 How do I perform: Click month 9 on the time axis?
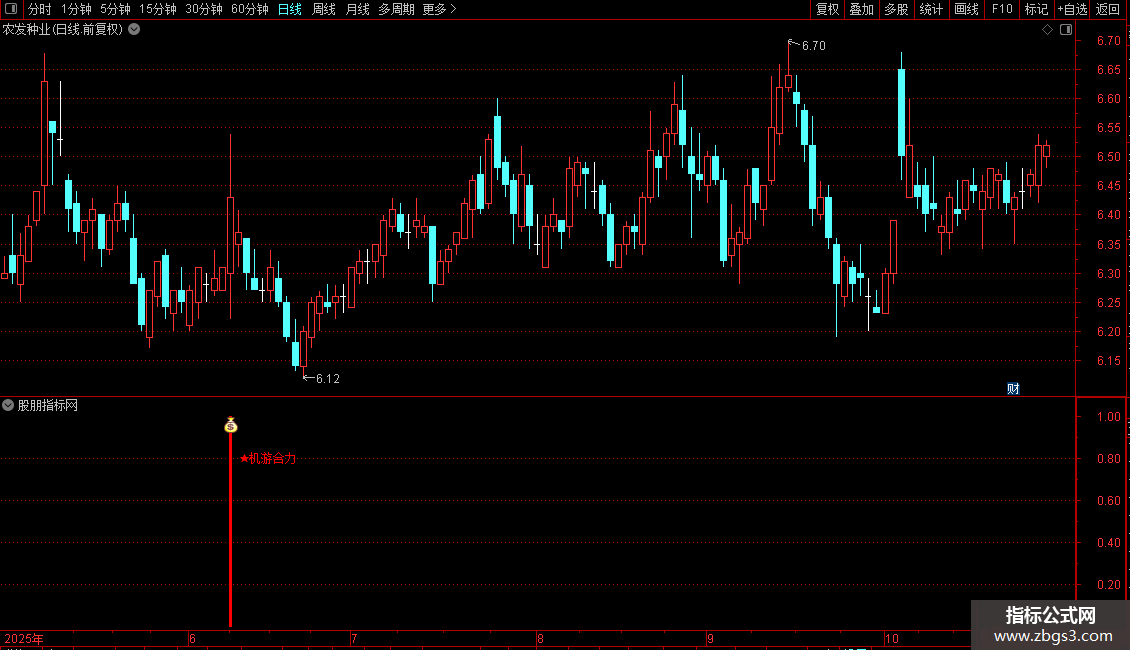point(710,638)
